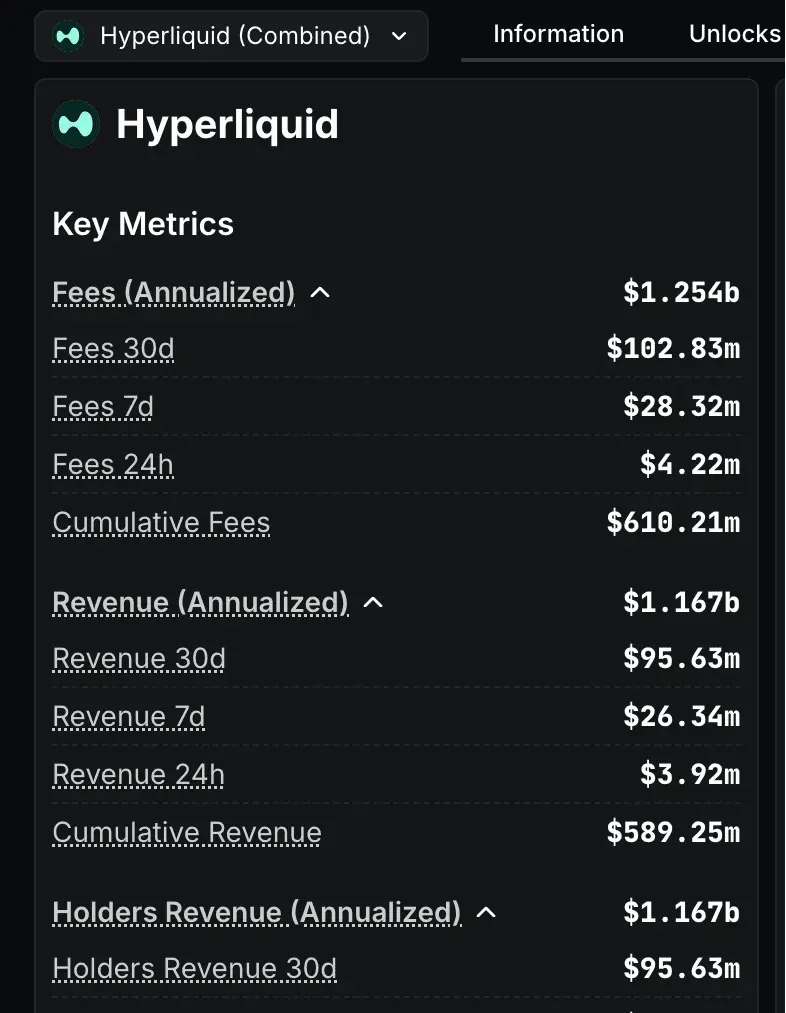
Task: Click the Hyperliquid logo beside the heading
Action: tap(76, 124)
